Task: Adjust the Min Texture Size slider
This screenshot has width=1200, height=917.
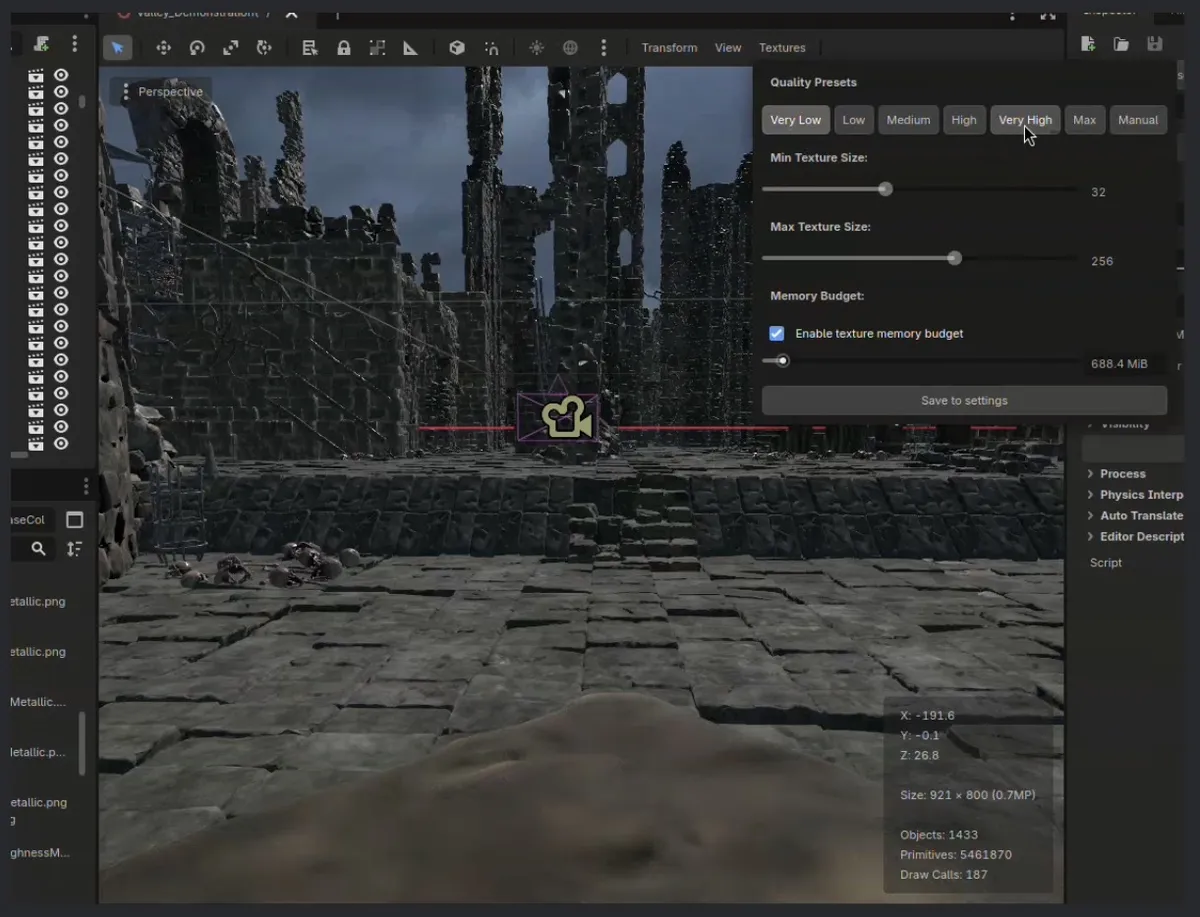Action: pos(920,189)
